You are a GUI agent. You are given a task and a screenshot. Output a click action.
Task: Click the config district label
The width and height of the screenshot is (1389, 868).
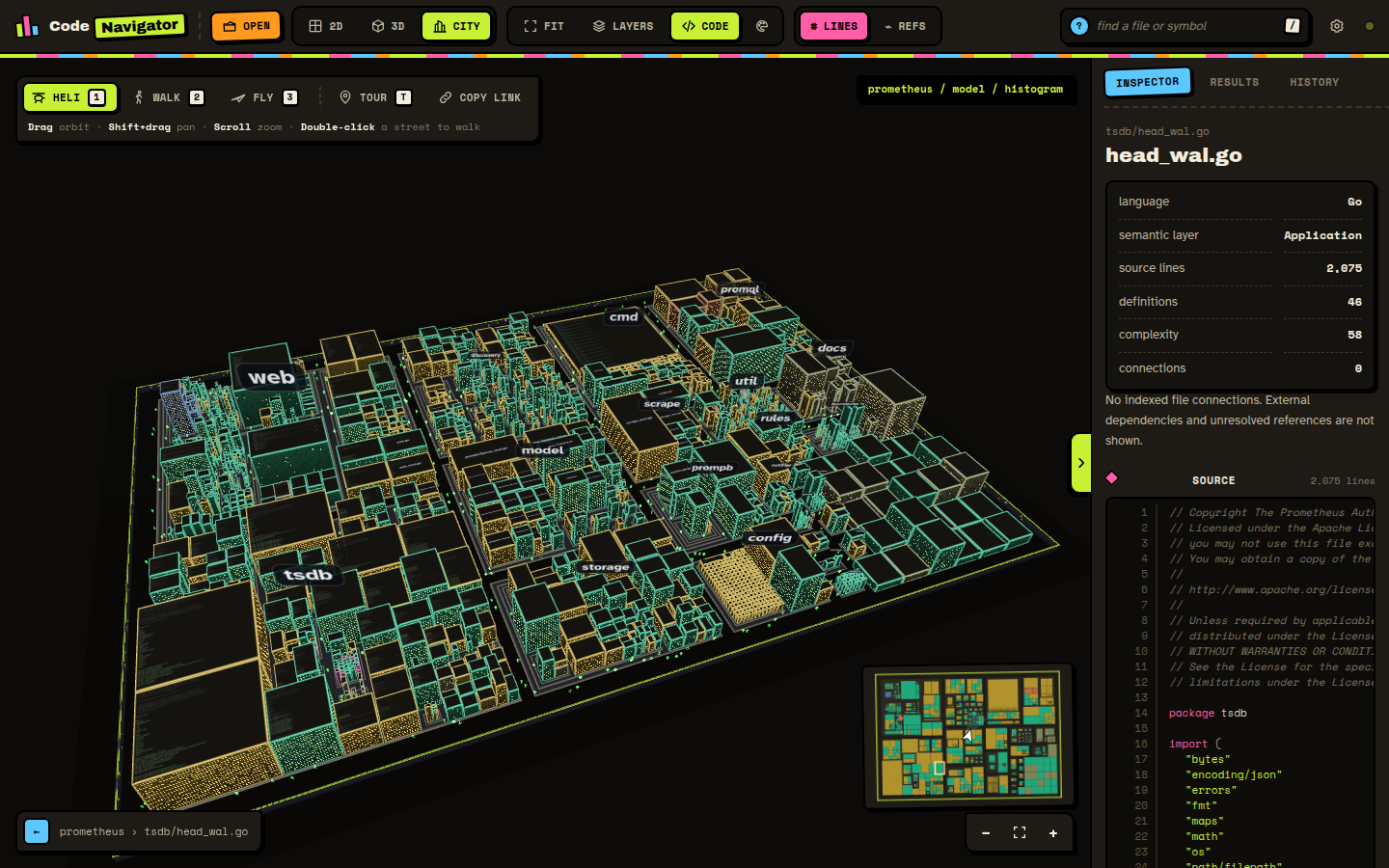point(770,538)
